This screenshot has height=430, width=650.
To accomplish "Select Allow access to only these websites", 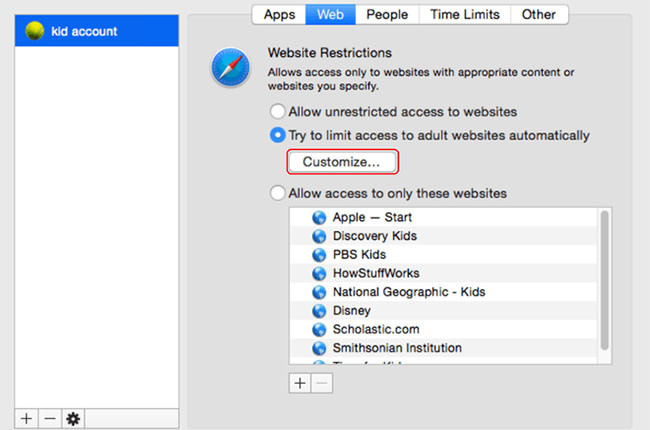I will (x=276, y=193).
